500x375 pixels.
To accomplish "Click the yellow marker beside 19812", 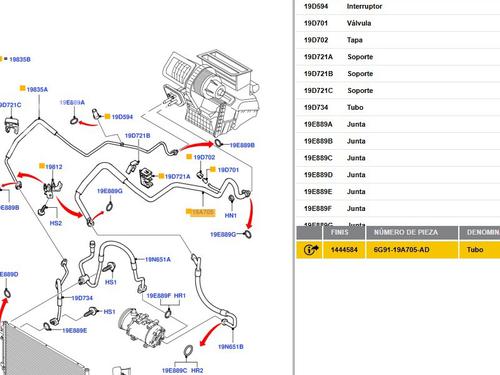I will (42, 166).
